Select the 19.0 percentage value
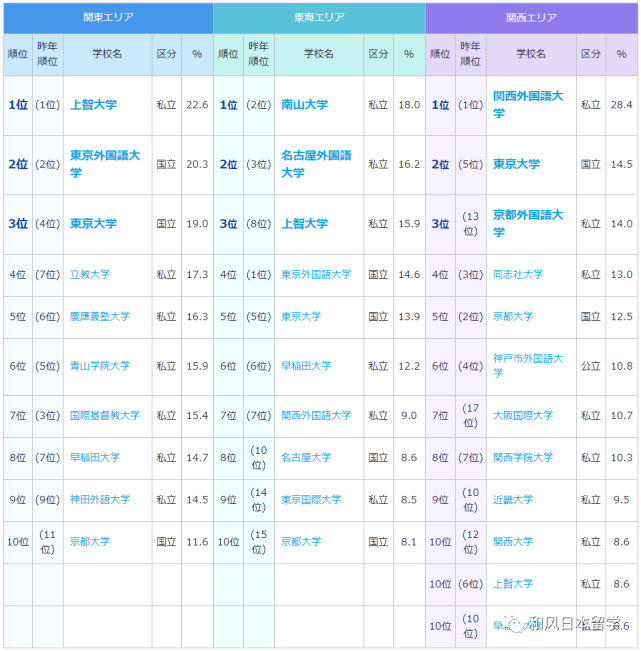Image resolution: width=641 pixels, height=651 pixels. coord(197,223)
